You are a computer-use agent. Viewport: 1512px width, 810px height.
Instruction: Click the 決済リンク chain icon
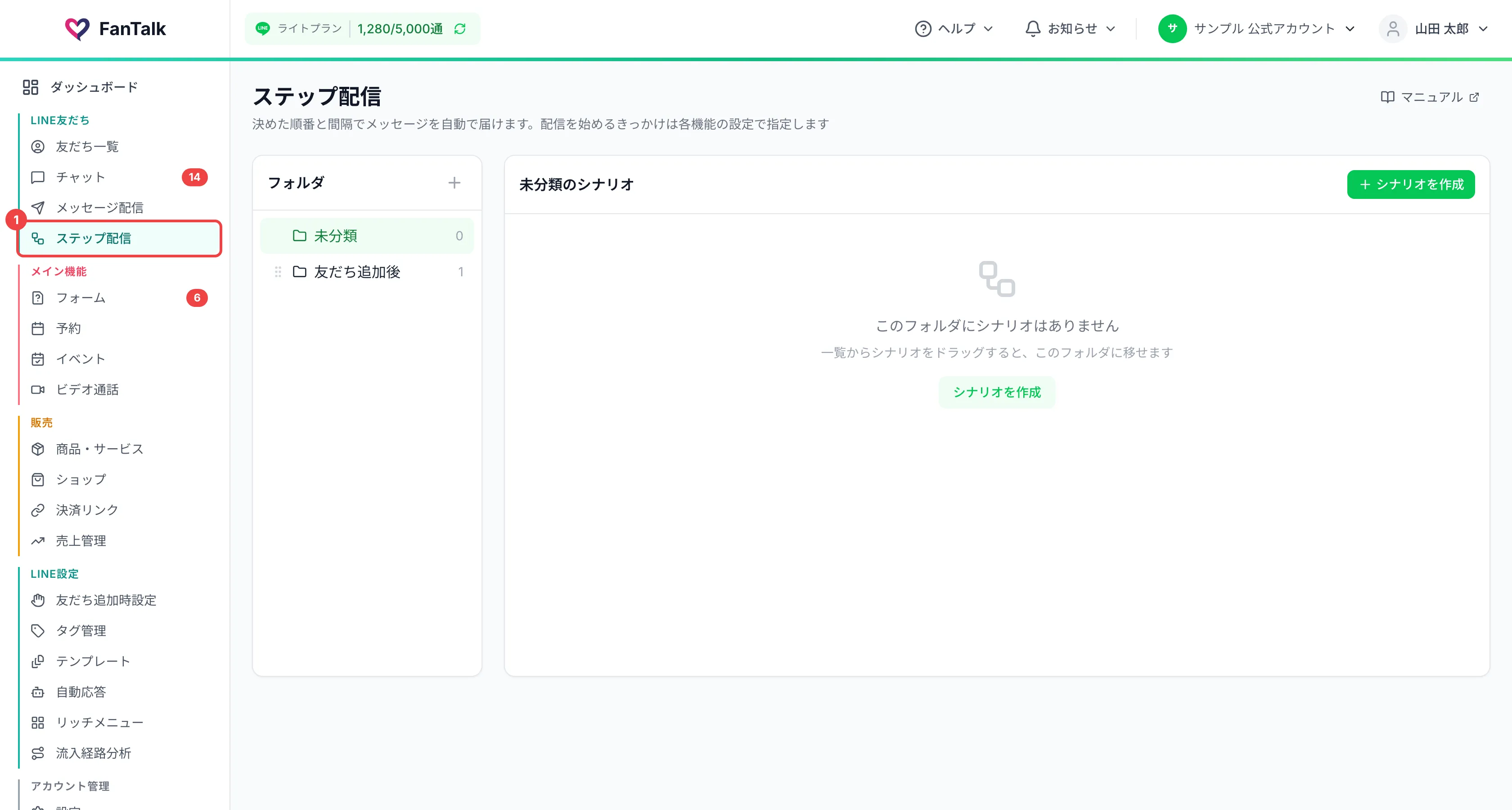click(x=37, y=511)
